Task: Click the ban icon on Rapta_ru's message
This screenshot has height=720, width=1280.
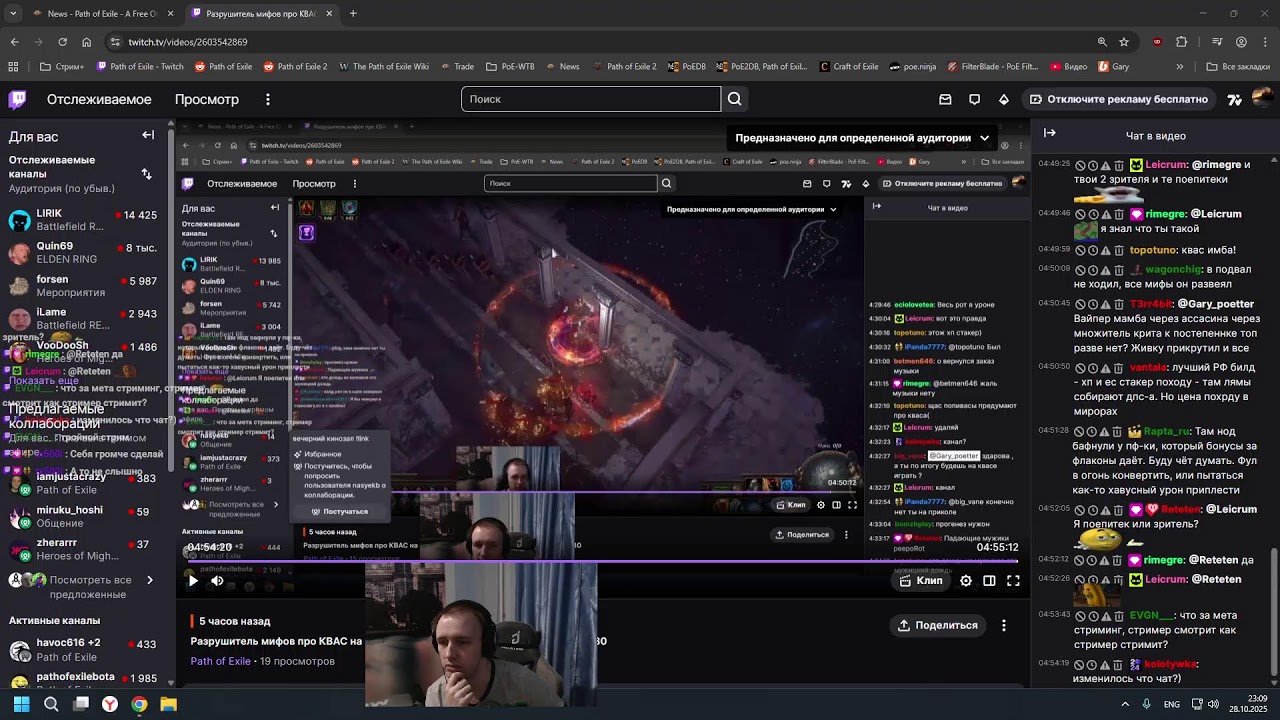Action: pos(1080,432)
